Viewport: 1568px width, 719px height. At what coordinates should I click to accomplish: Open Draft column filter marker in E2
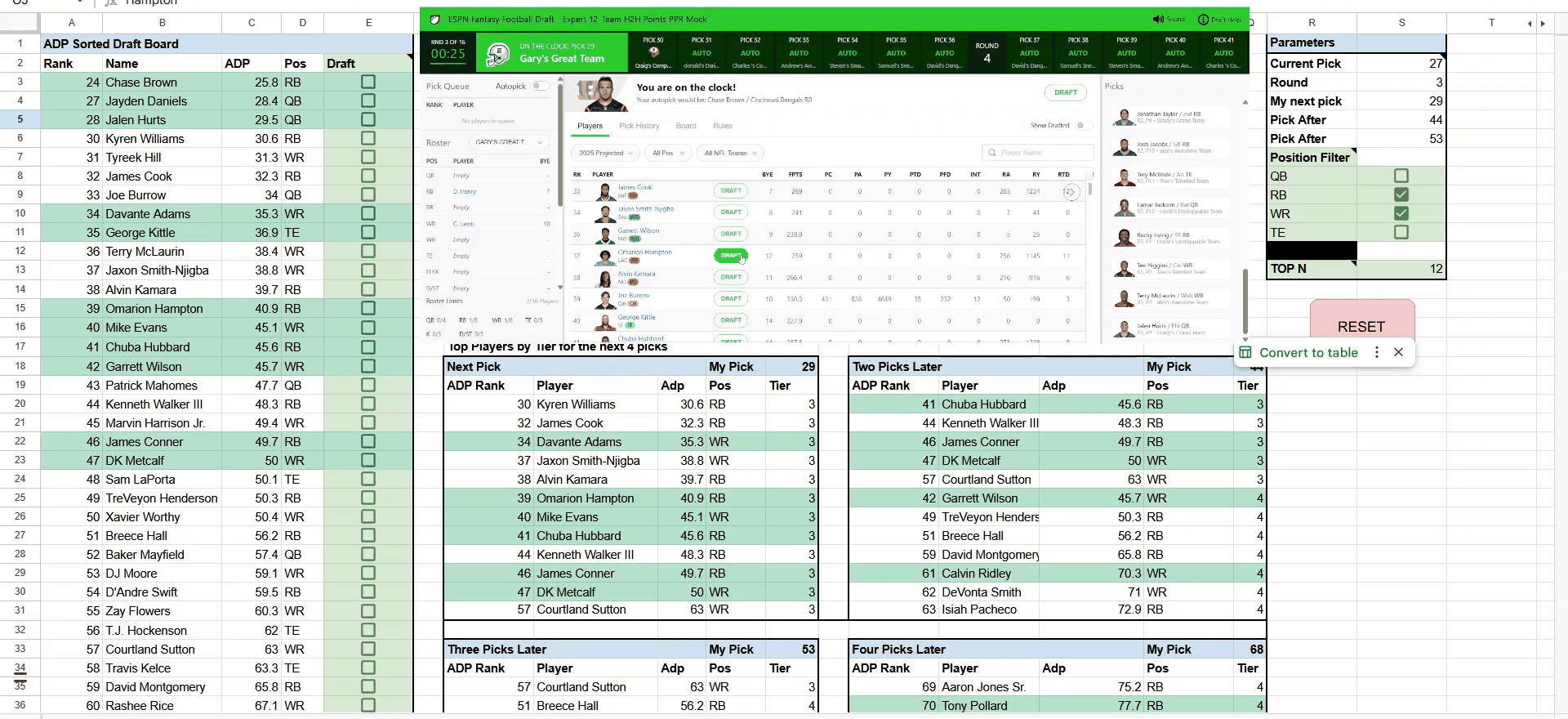point(409,57)
